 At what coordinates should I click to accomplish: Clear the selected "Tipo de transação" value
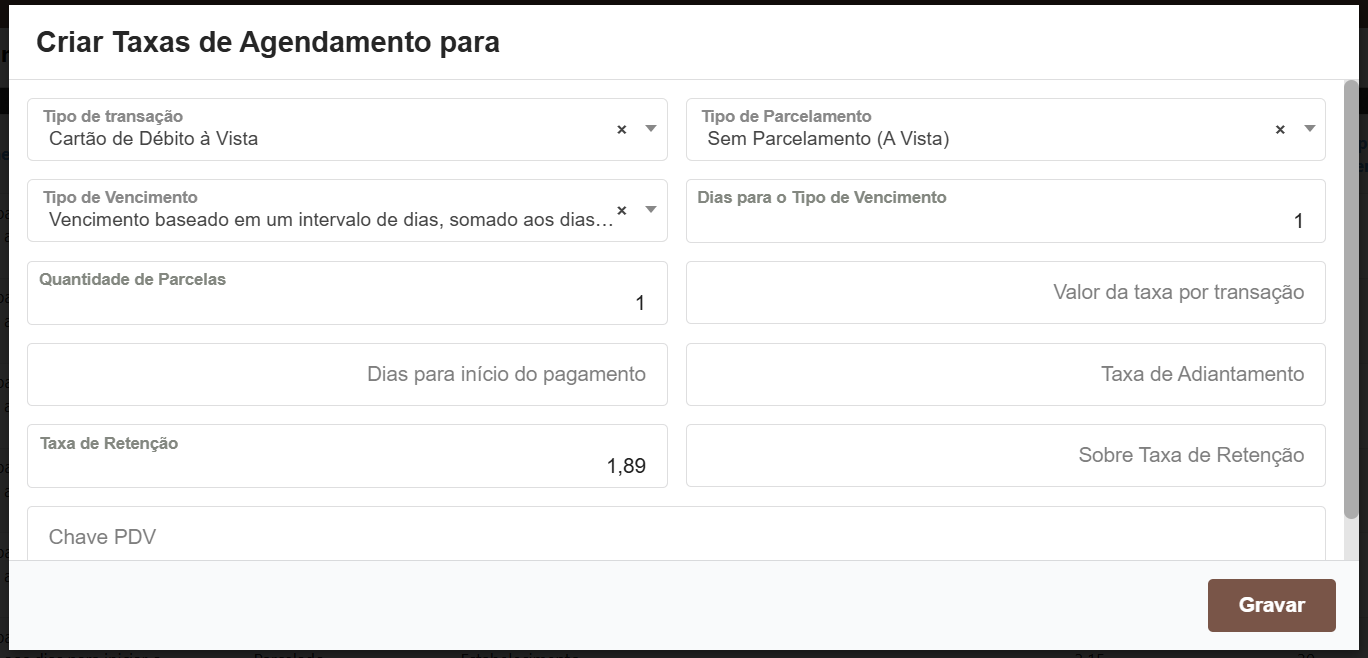(620, 129)
